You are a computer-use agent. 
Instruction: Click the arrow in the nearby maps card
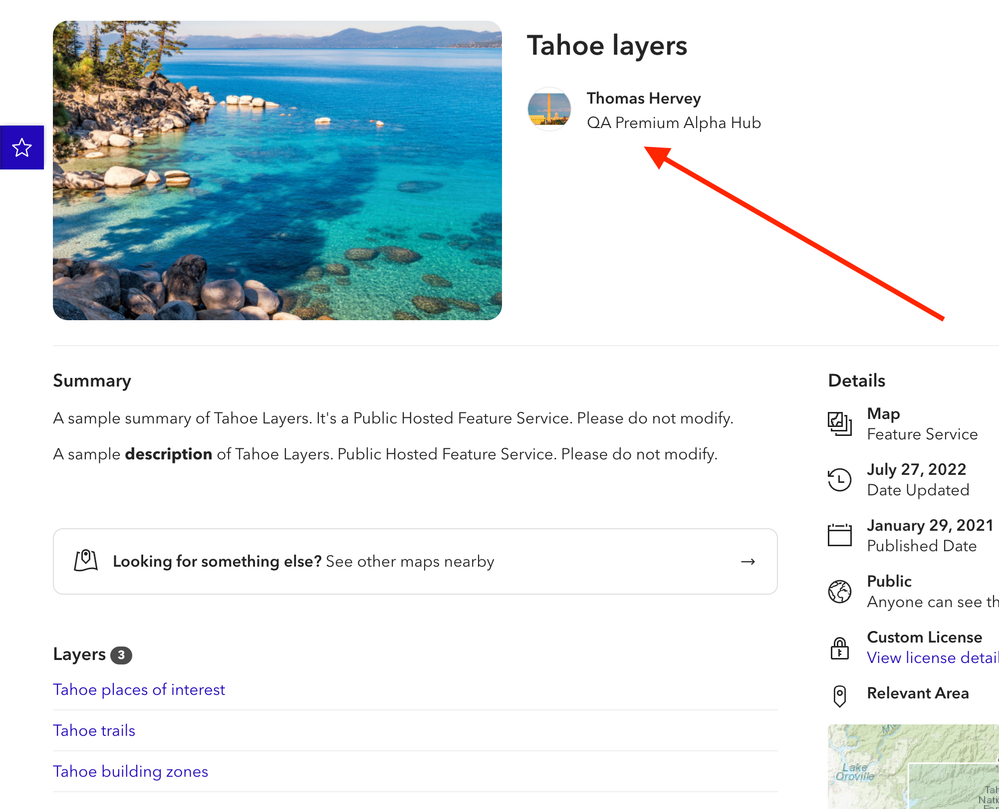click(748, 562)
